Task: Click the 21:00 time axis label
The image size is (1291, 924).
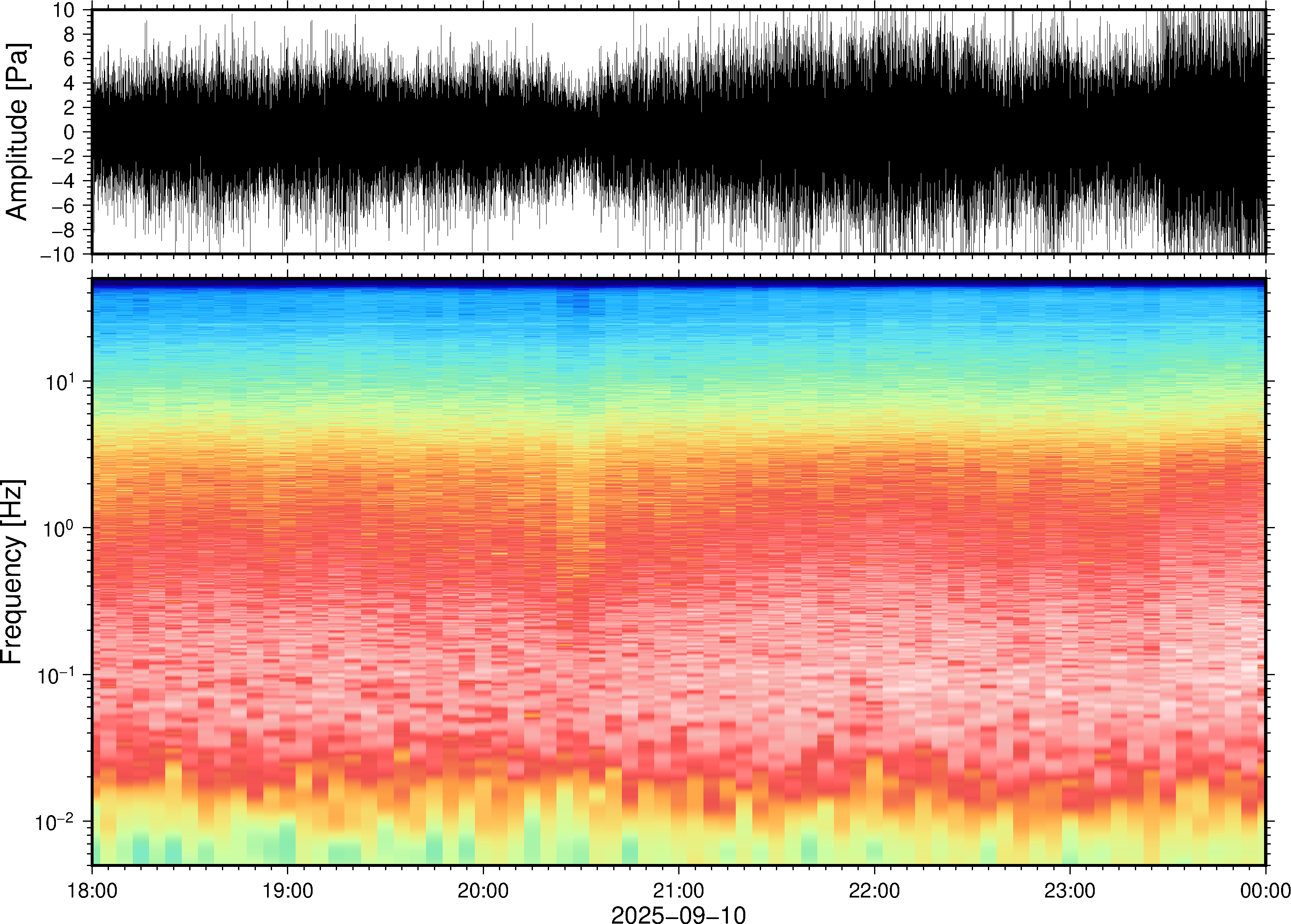Action: tap(678, 890)
